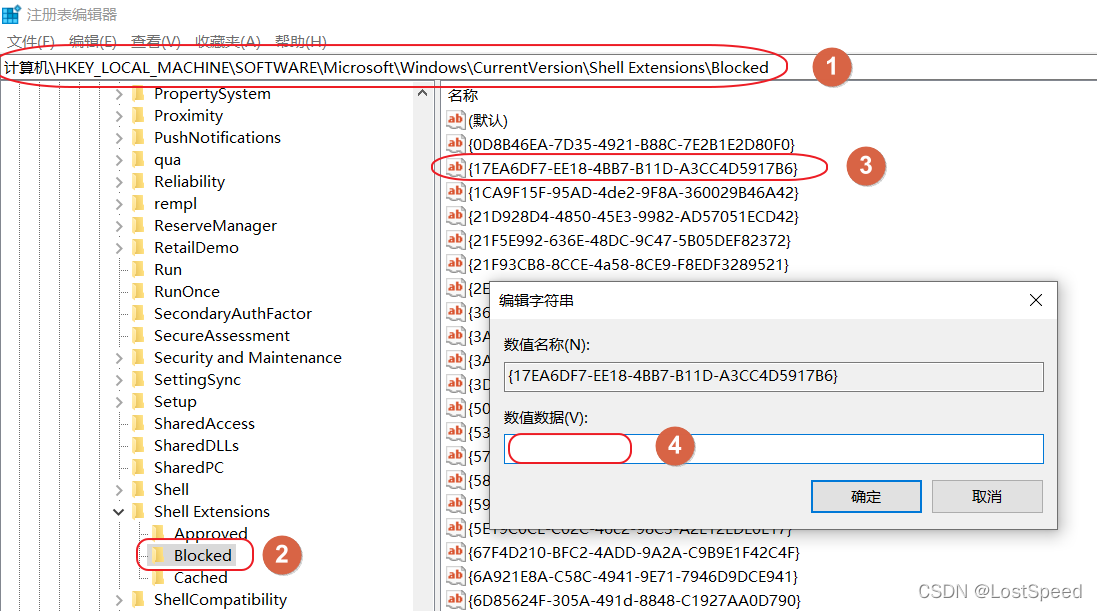Expand the ReserveManager key
The image size is (1097, 611).
click(118, 226)
